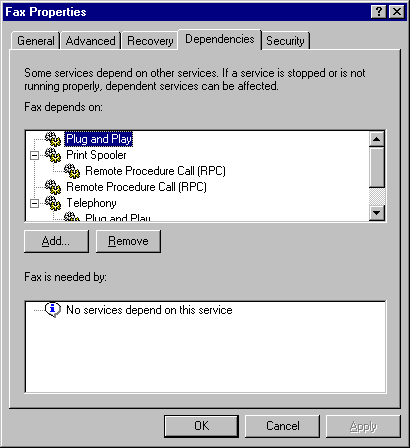Viewport: 410px width, 448px height.
Task: Click the dependency list scroll-down arrow
Action: click(377, 212)
